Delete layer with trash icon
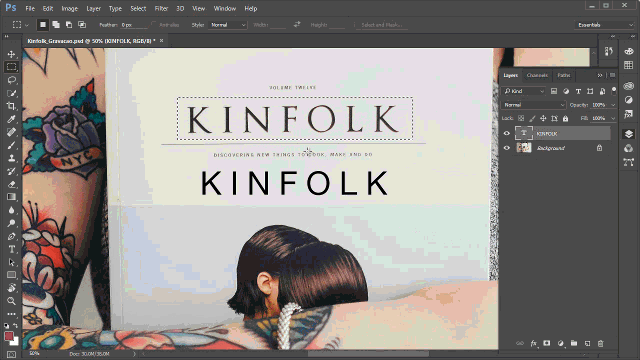Viewport: 640px width, 360px height. point(600,344)
